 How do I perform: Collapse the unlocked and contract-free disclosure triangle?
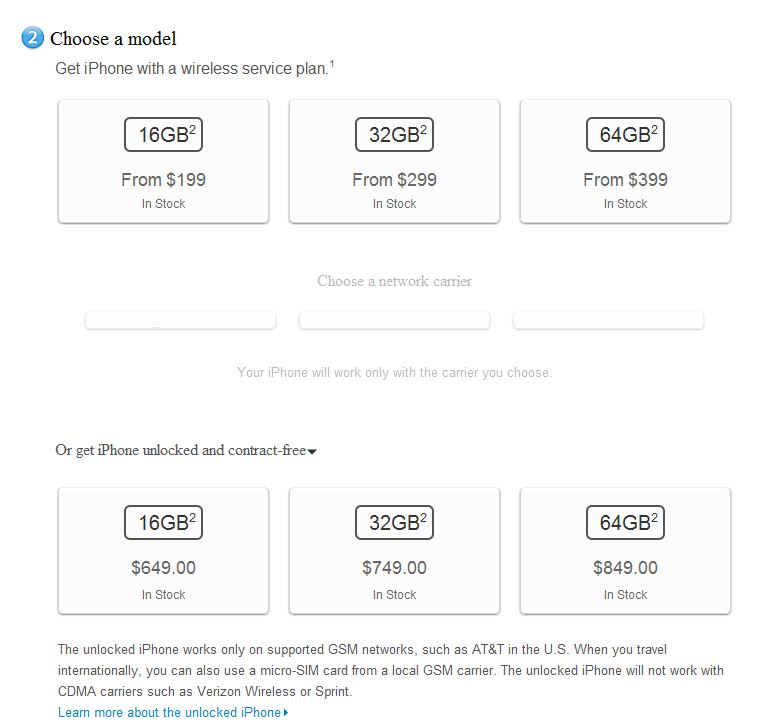click(x=312, y=452)
